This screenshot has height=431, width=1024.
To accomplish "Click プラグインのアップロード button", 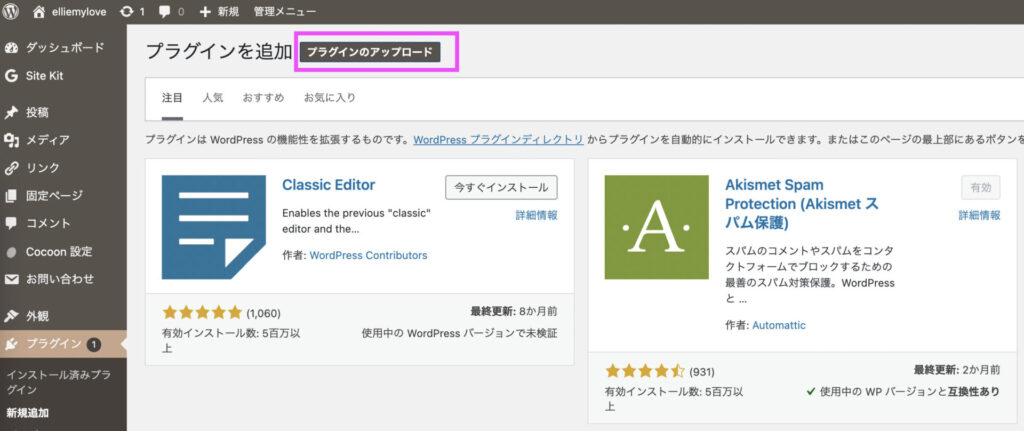I will point(370,52).
